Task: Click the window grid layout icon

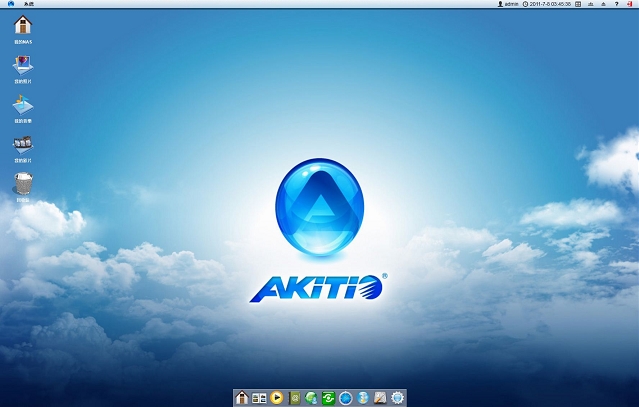Action: click(578, 4)
